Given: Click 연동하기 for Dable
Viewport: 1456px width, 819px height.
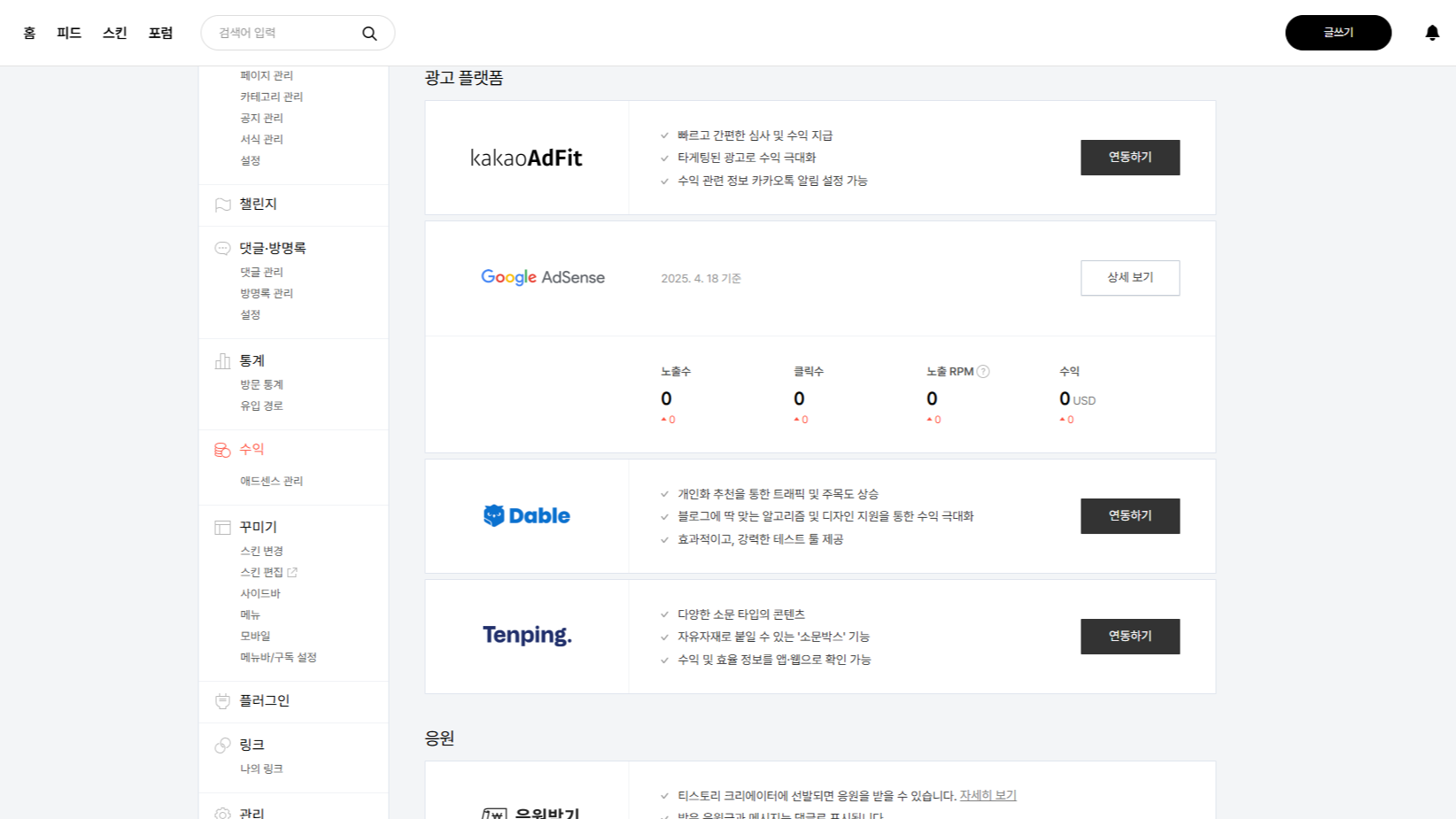Looking at the screenshot, I should (1130, 516).
